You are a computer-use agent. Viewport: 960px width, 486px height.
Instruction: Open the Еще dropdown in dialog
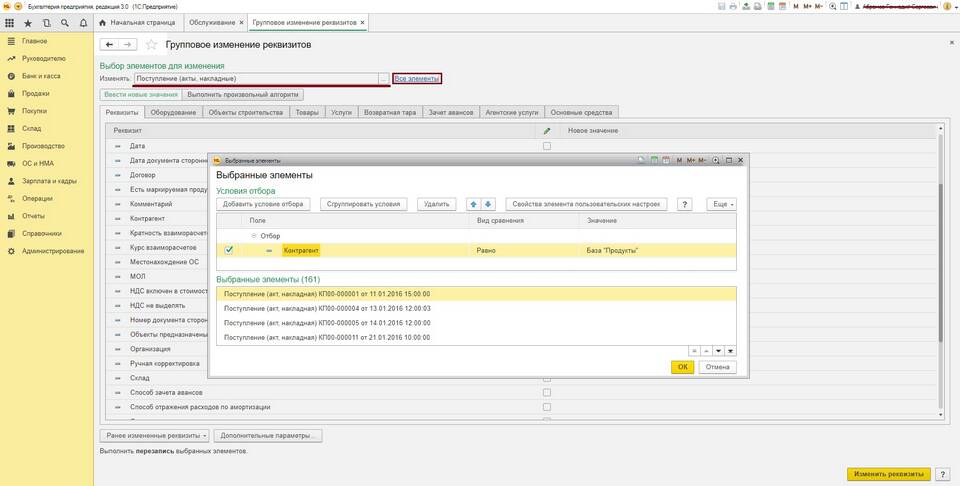click(721, 204)
